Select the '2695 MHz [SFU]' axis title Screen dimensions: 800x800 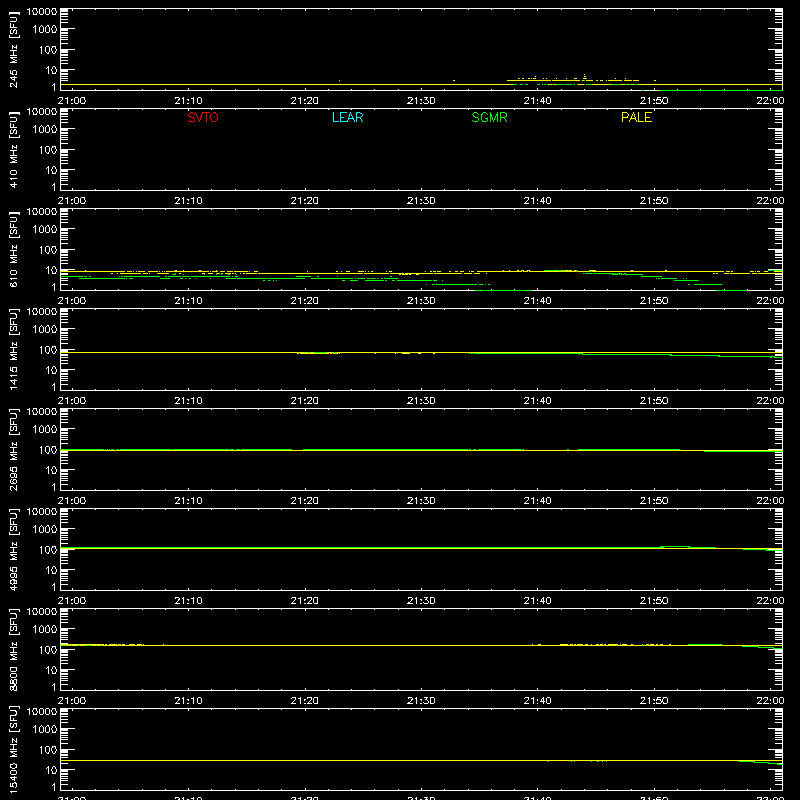click(x=14, y=450)
